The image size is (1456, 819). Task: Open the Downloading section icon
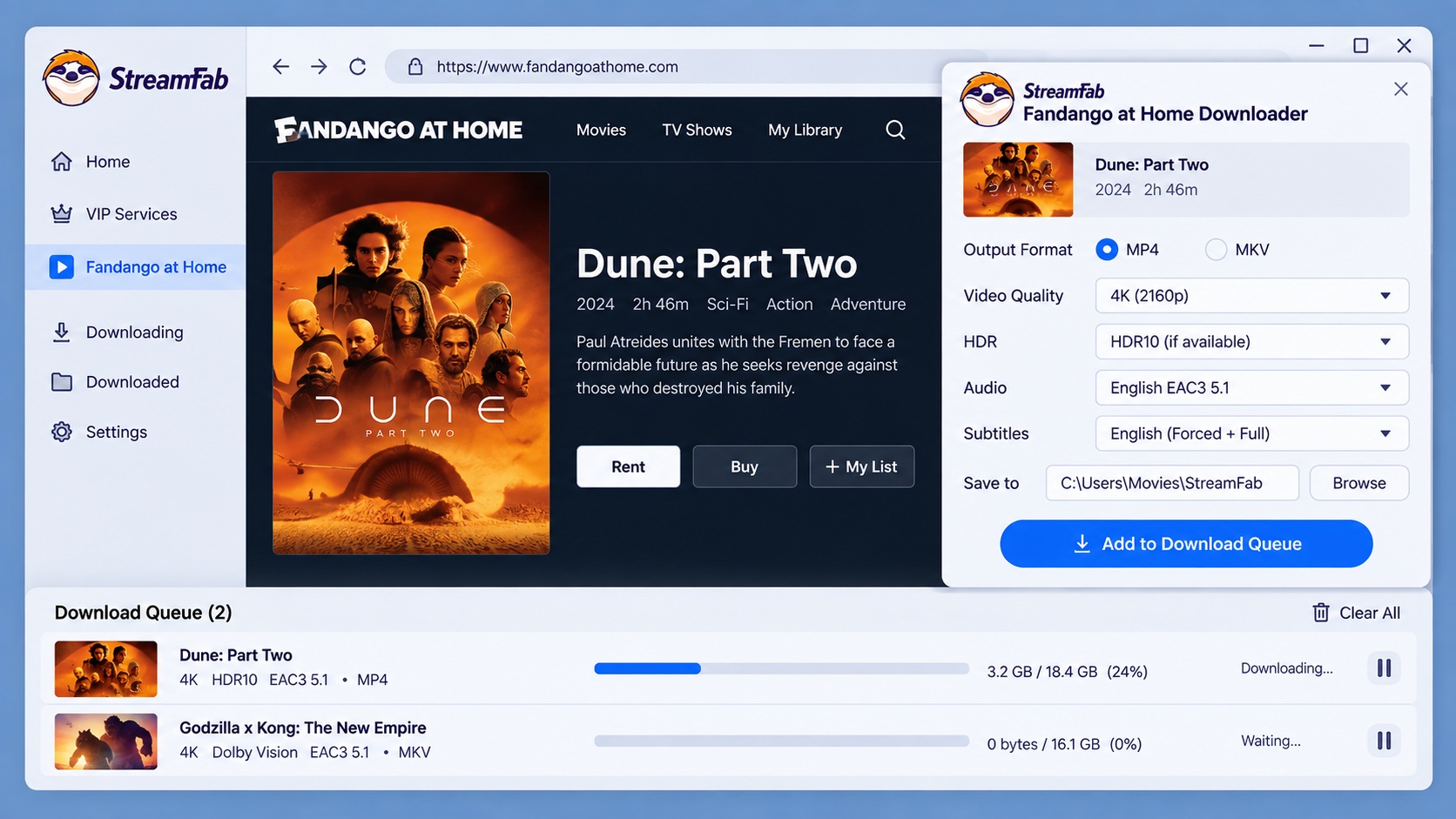(x=61, y=332)
